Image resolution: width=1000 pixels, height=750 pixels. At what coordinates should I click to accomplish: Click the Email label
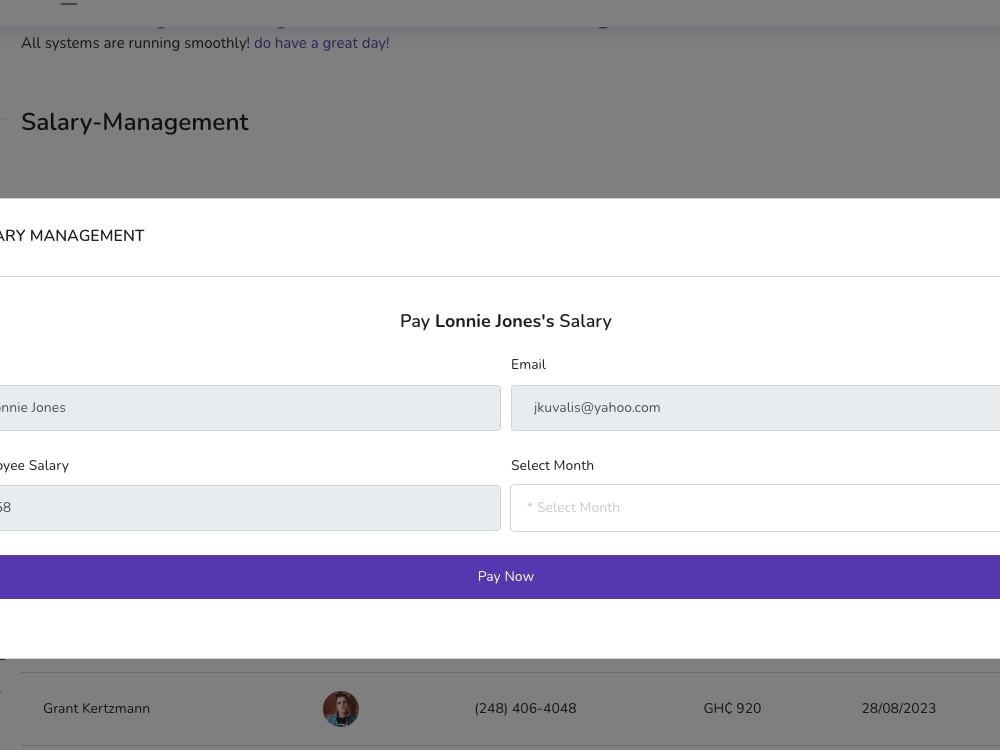[528, 364]
